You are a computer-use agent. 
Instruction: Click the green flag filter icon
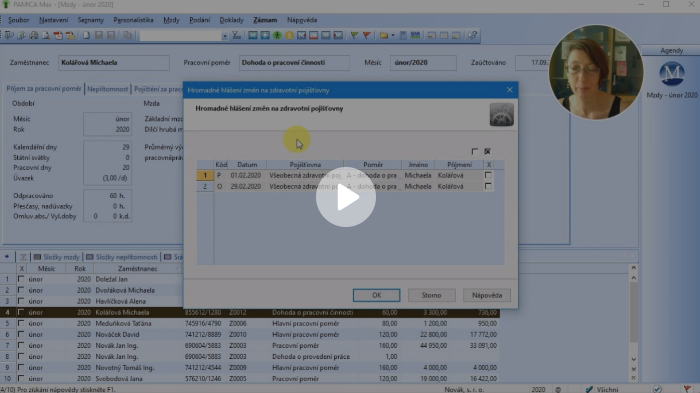click(354, 35)
